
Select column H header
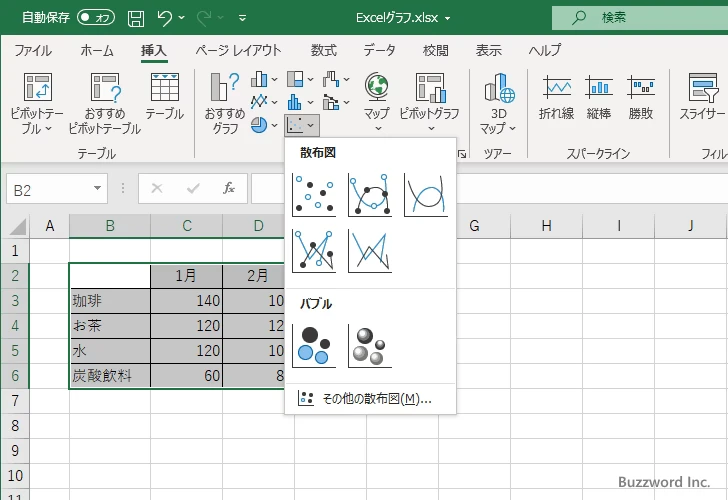(546, 226)
